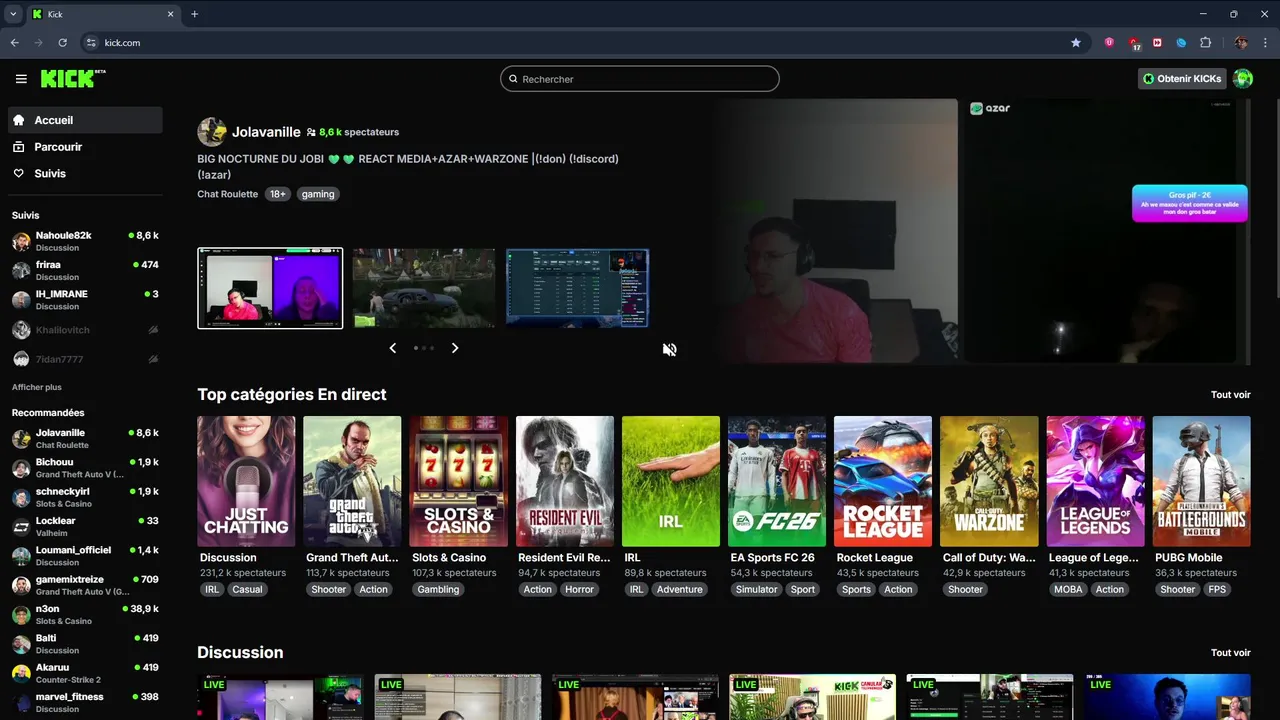
Task: Go back in browser history
Action: pos(14,43)
